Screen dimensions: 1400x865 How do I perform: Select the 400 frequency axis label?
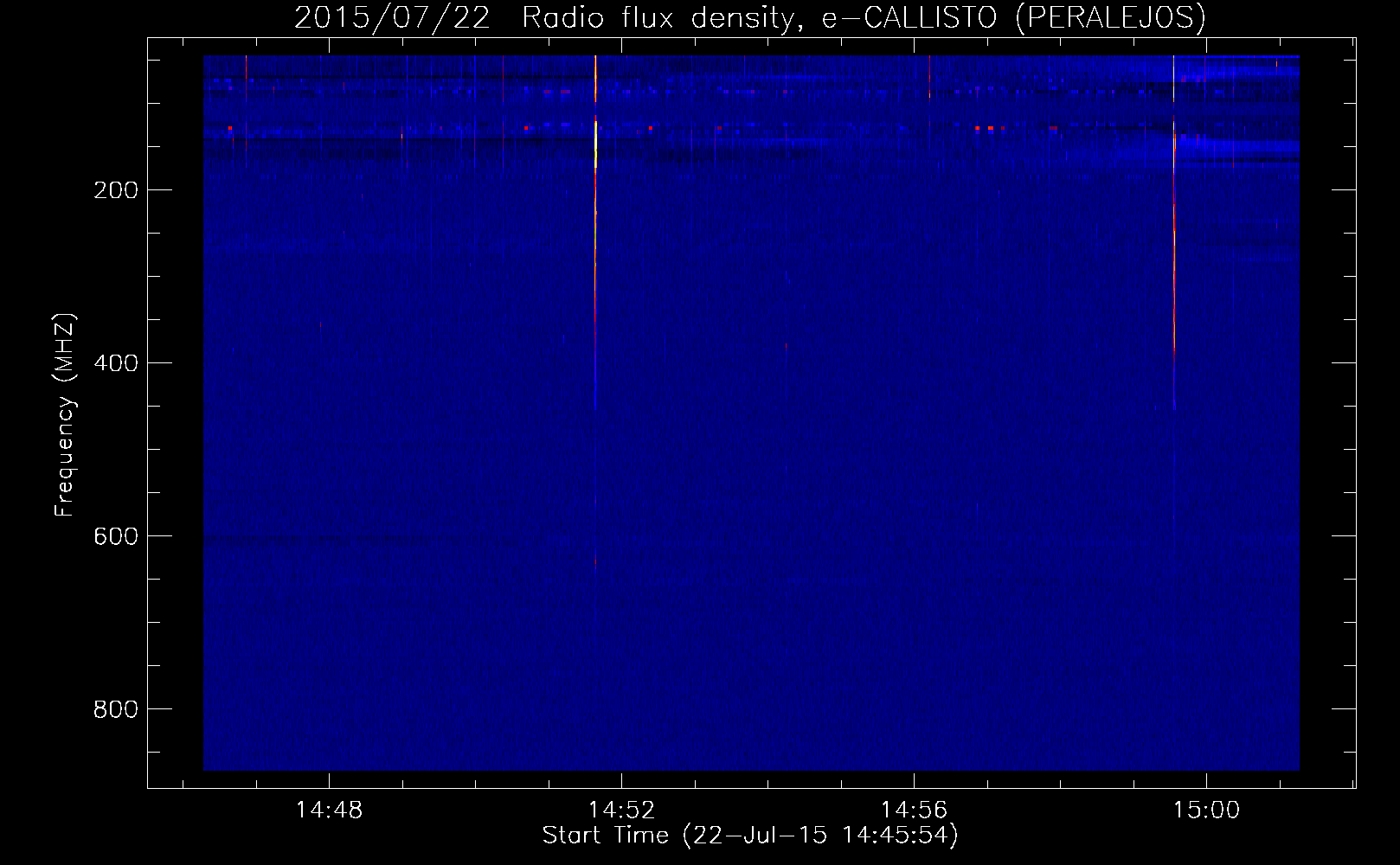[x=114, y=363]
